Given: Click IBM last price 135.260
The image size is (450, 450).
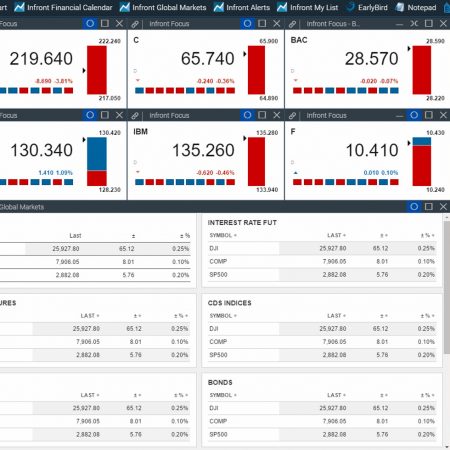Looking at the screenshot, I should point(203,150).
